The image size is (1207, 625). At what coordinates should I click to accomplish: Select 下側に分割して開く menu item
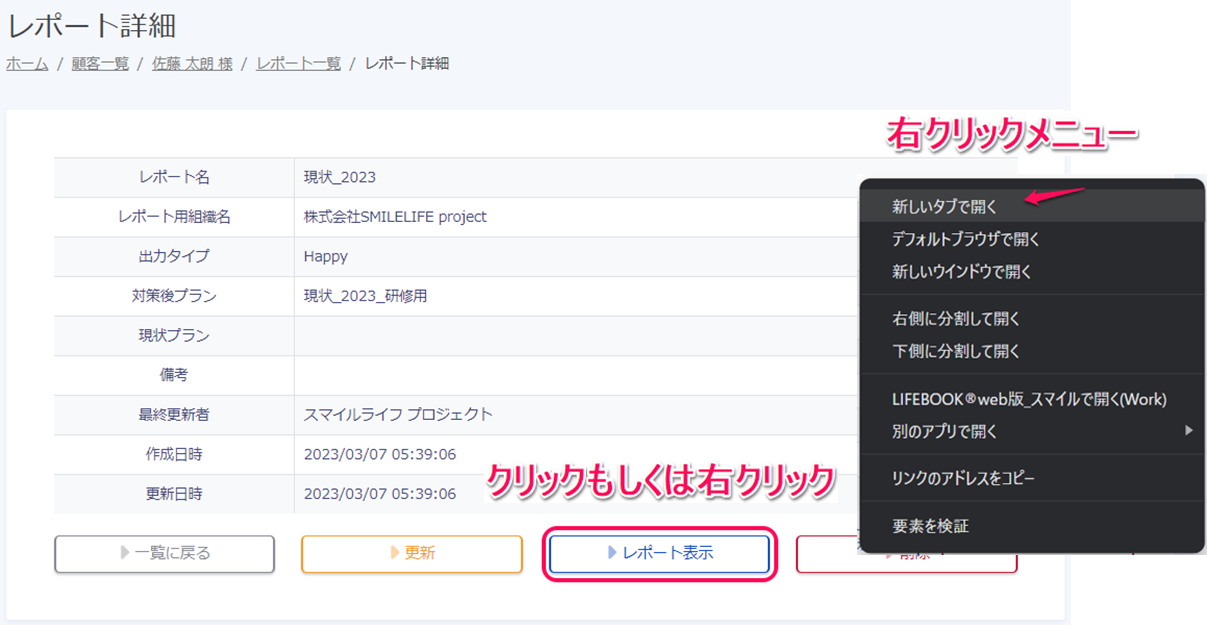(x=955, y=351)
